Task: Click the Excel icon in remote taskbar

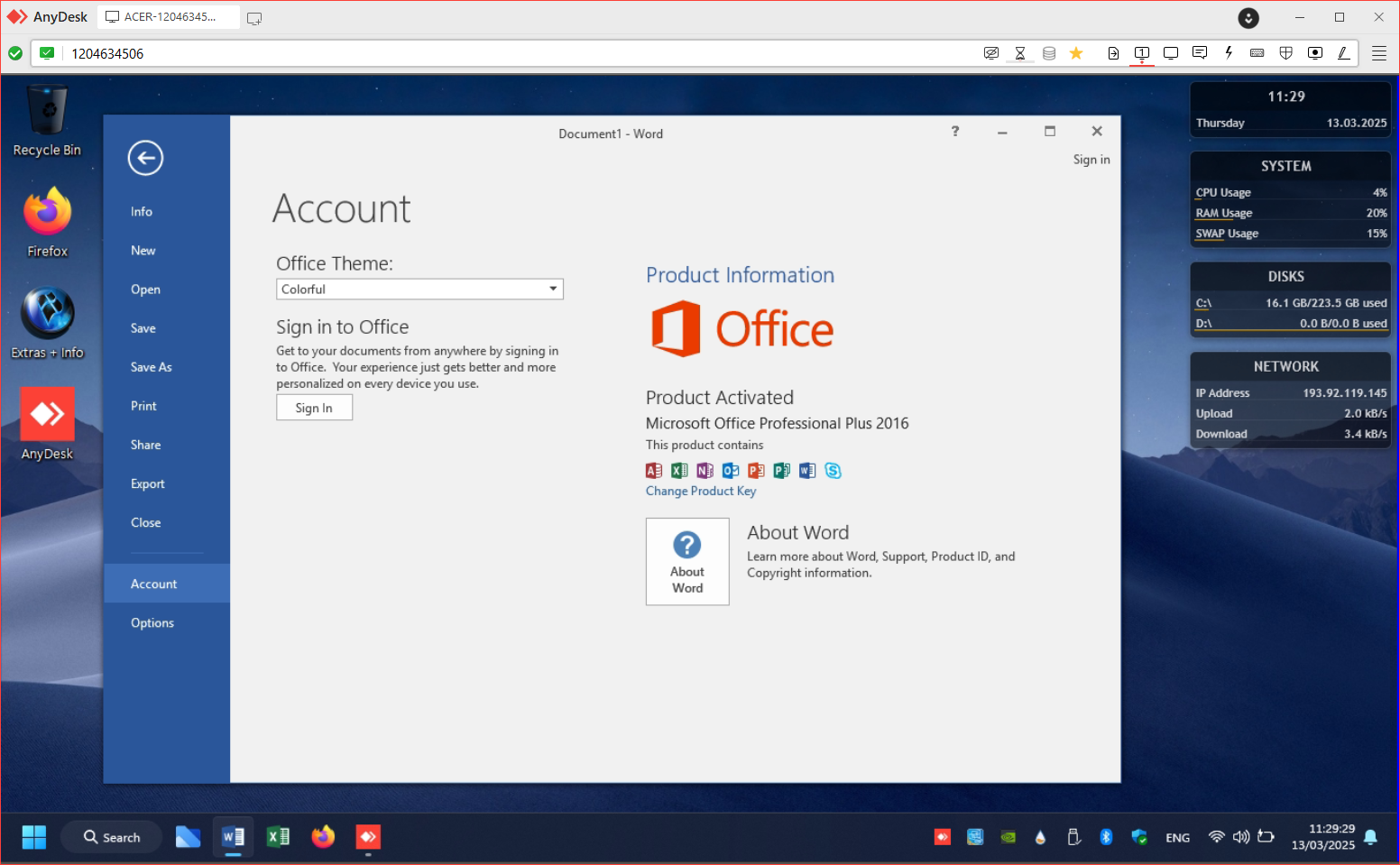Action: (278, 837)
